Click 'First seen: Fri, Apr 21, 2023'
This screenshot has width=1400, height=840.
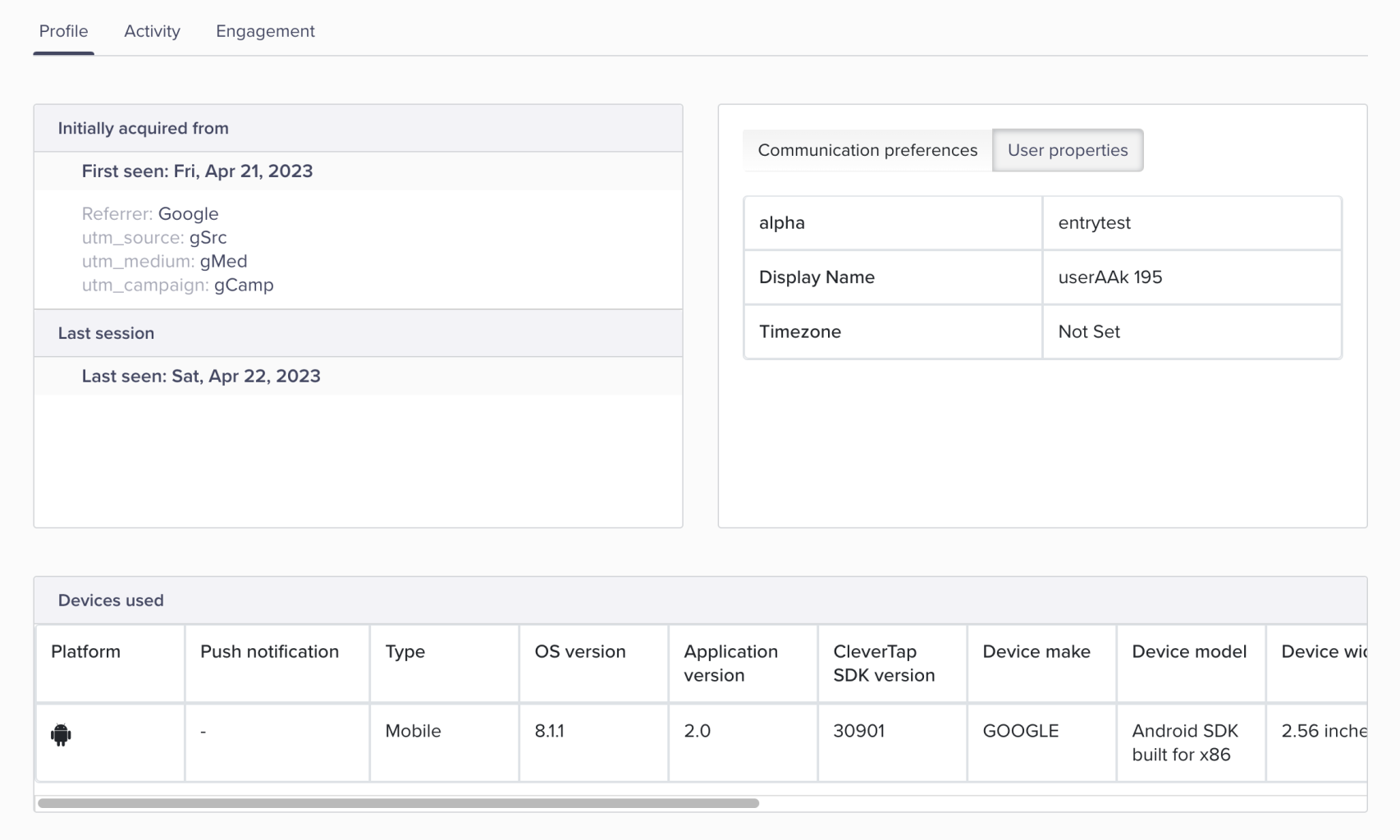tap(197, 171)
